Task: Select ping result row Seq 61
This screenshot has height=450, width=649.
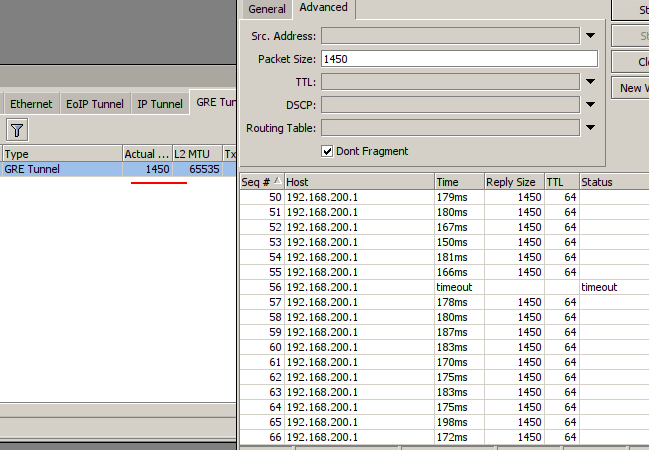Action: pyautogui.click(x=444, y=362)
